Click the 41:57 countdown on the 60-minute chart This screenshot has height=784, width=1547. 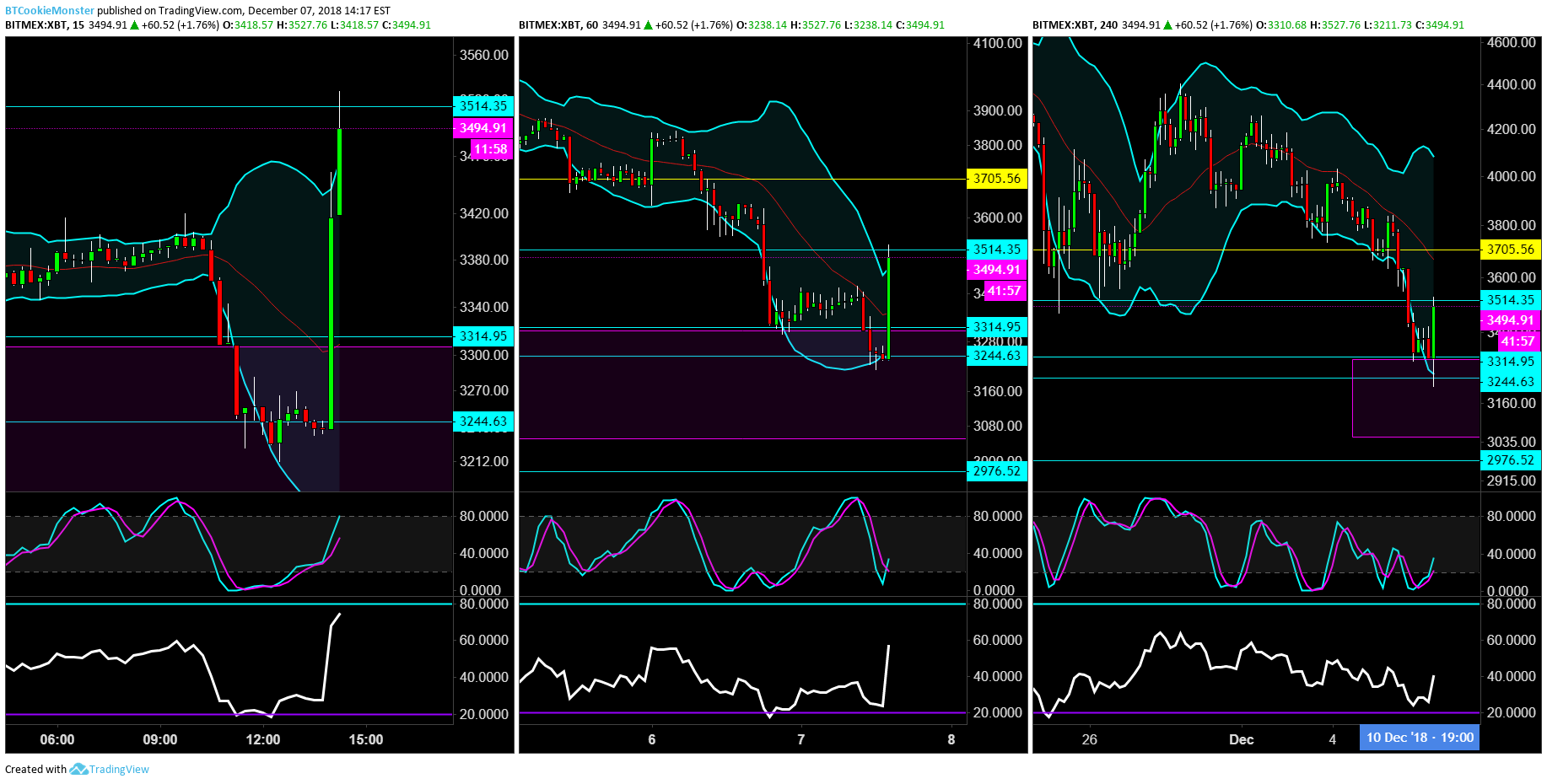coord(1005,291)
